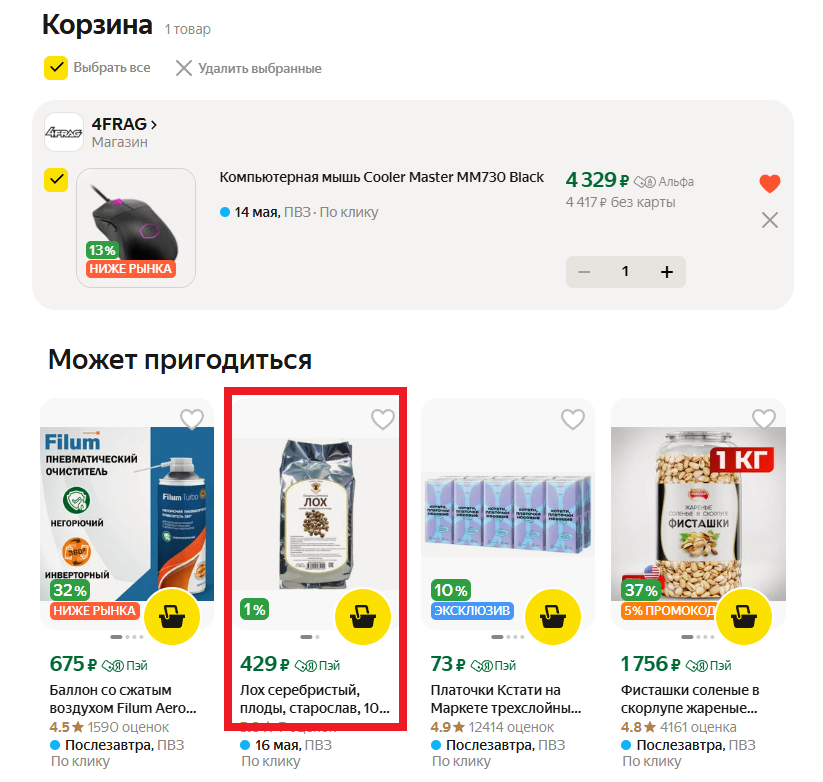Toggle the Выбрать все checkbox
The image size is (823, 782).
coord(56,68)
